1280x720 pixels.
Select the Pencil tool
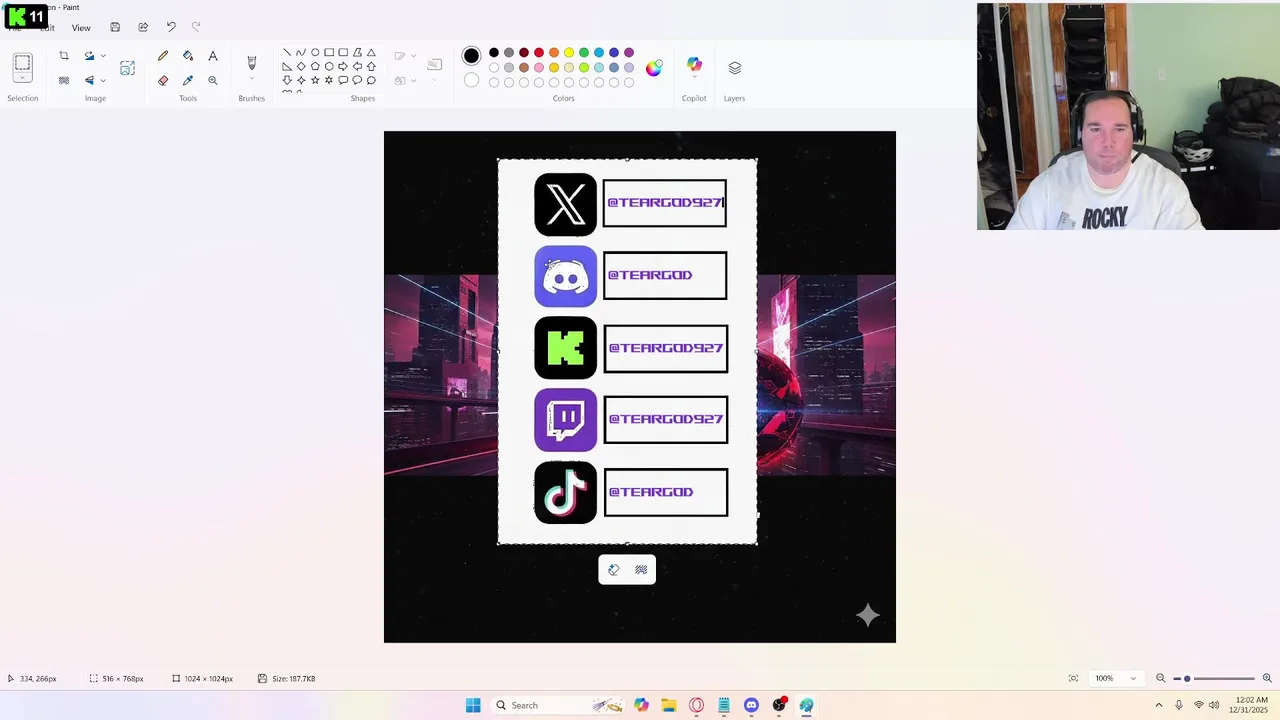pyautogui.click(x=163, y=56)
